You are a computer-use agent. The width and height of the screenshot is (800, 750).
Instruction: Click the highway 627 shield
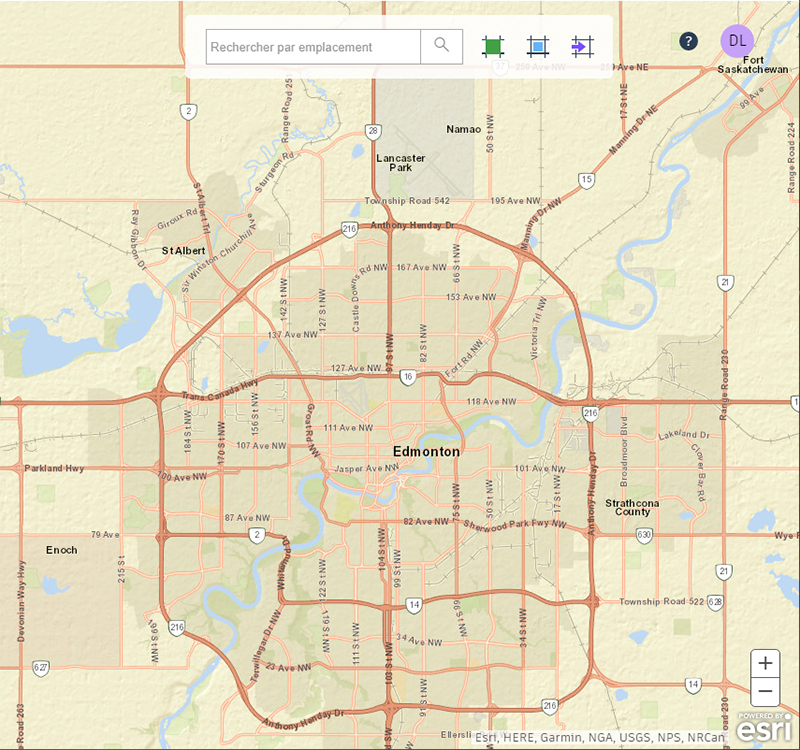pos(41,668)
